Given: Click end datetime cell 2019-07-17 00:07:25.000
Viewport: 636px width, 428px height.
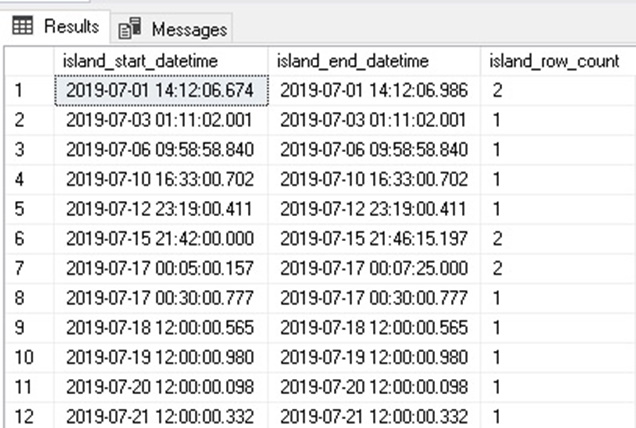Looking at the screenshot, I should 374,268.
